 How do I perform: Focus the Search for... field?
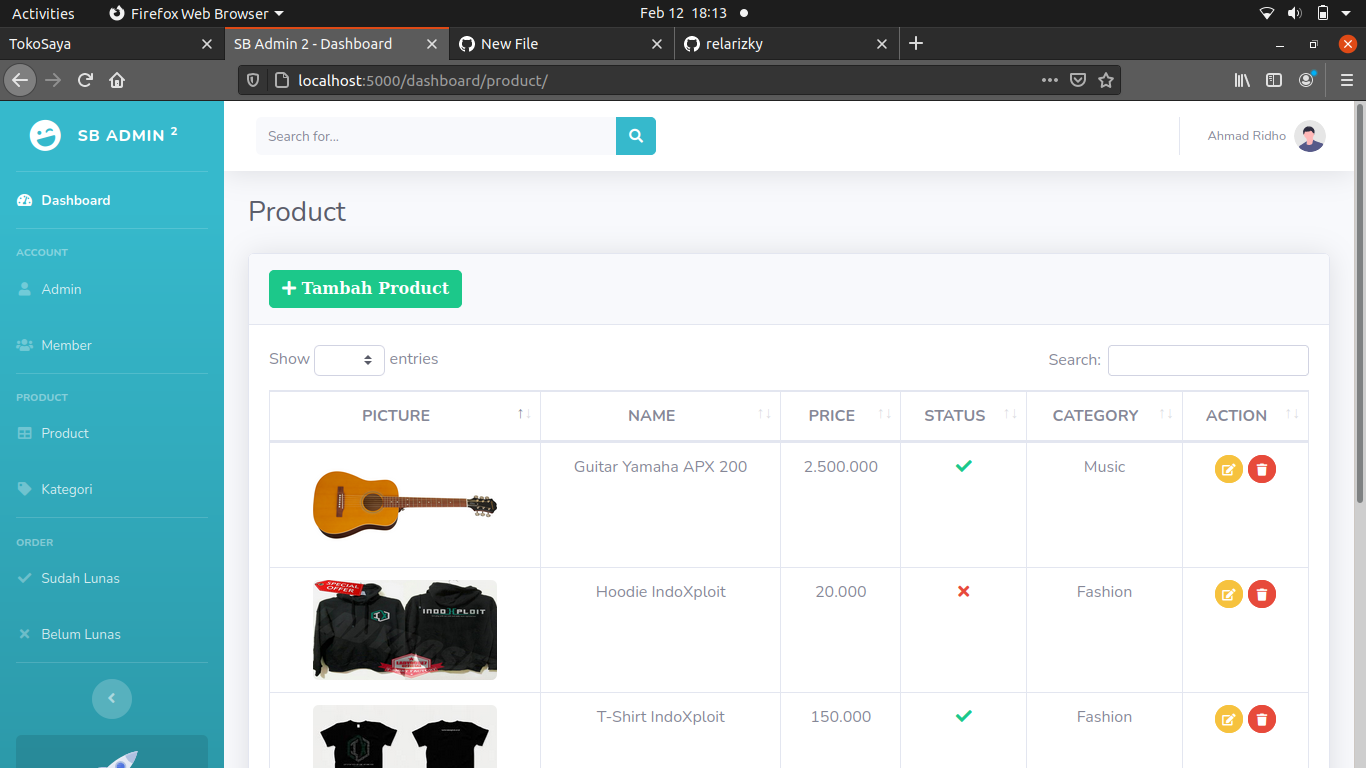tap(436, 136)
